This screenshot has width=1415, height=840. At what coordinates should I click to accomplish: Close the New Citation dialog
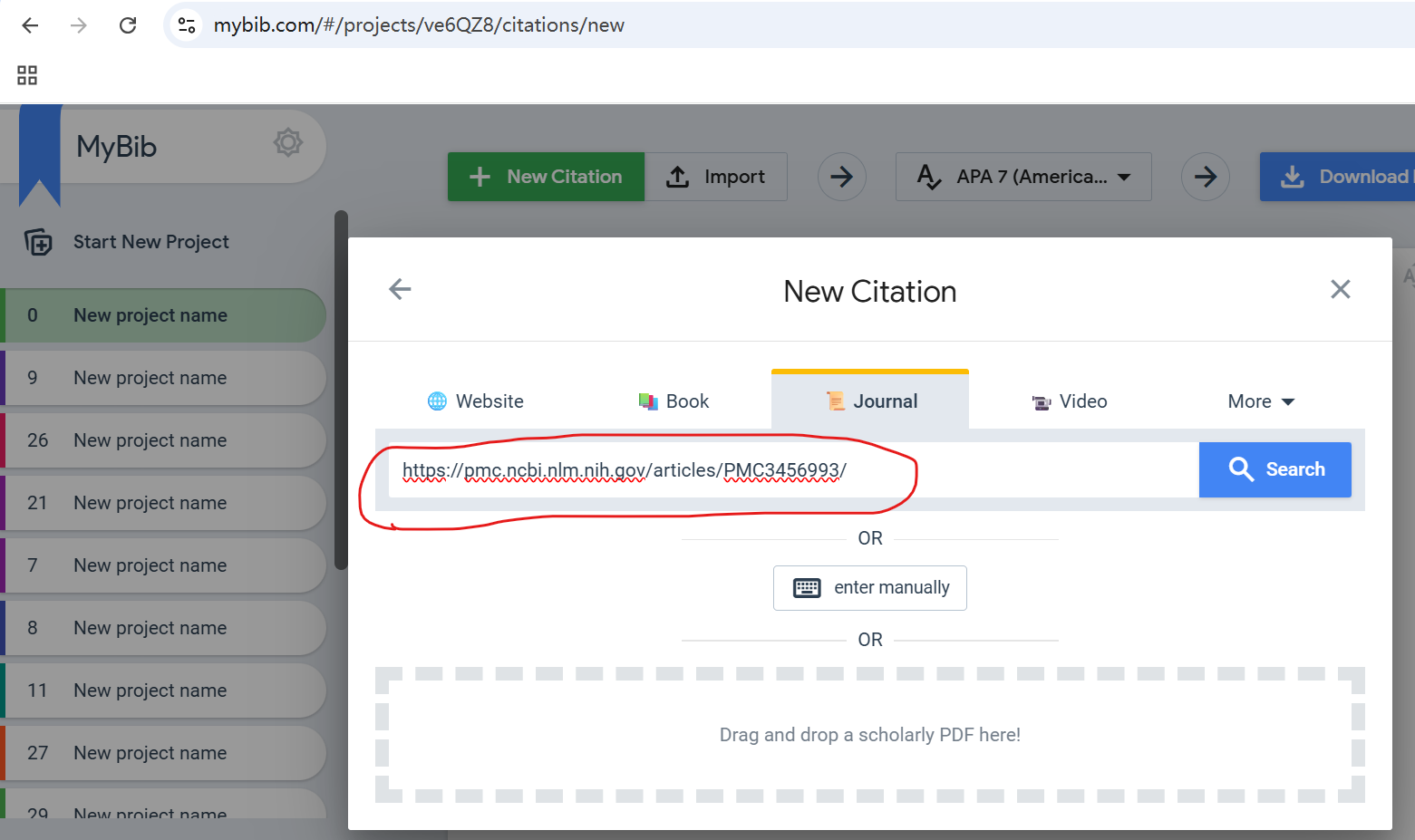[x=1340, y=289]
